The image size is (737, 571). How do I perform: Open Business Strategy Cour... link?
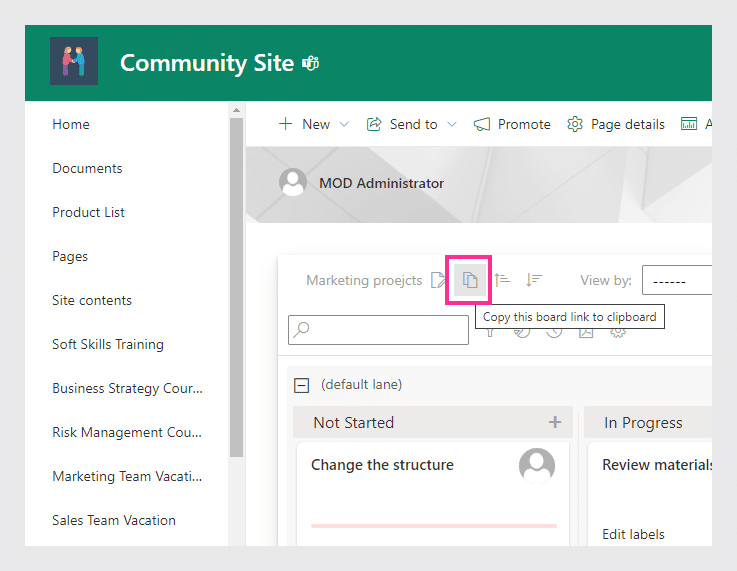tap(127, 389)
